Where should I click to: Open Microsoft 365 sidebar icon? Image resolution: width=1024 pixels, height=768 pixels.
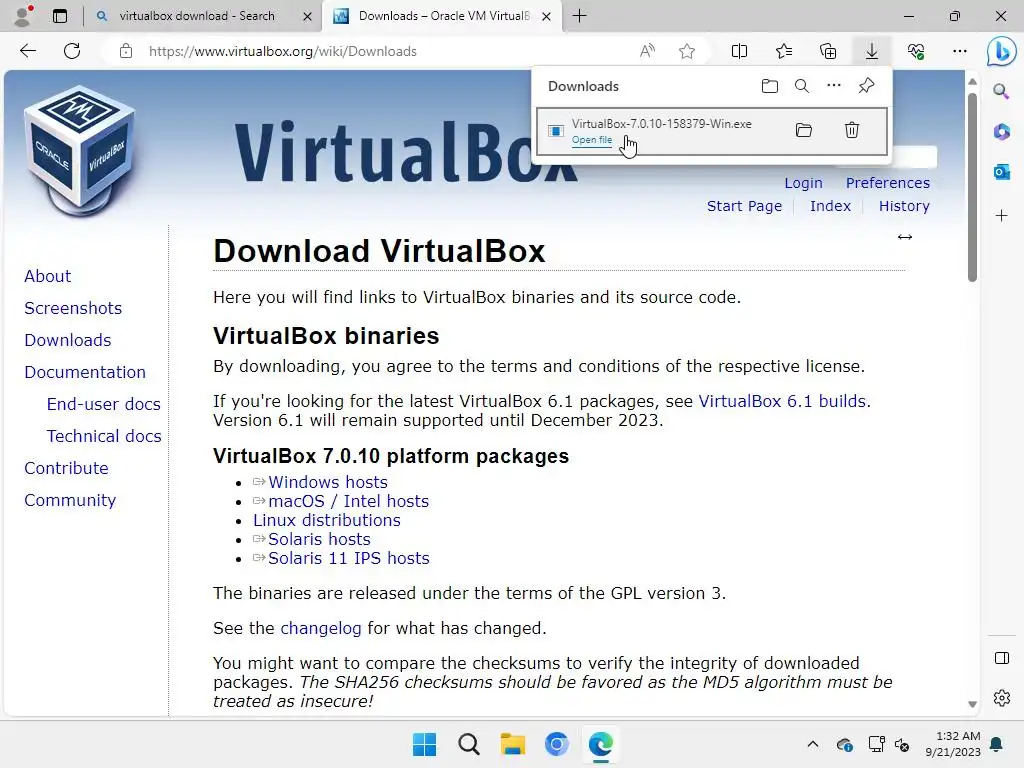[1001, 132]
